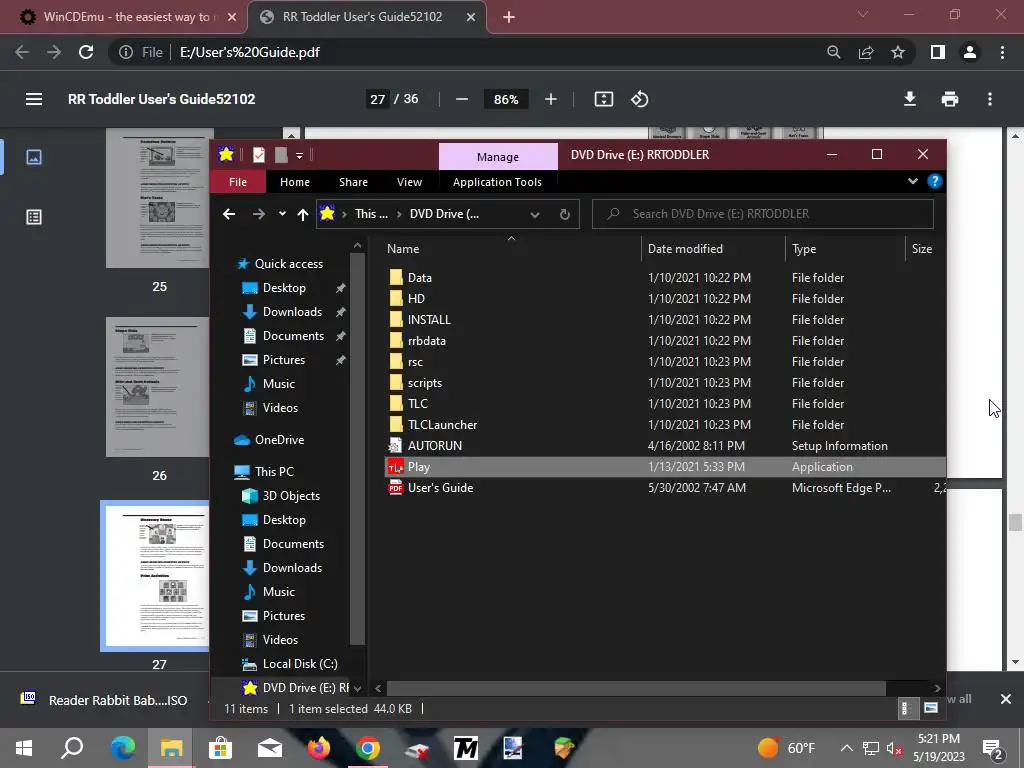Open Firefox from the taskbar

319,748
